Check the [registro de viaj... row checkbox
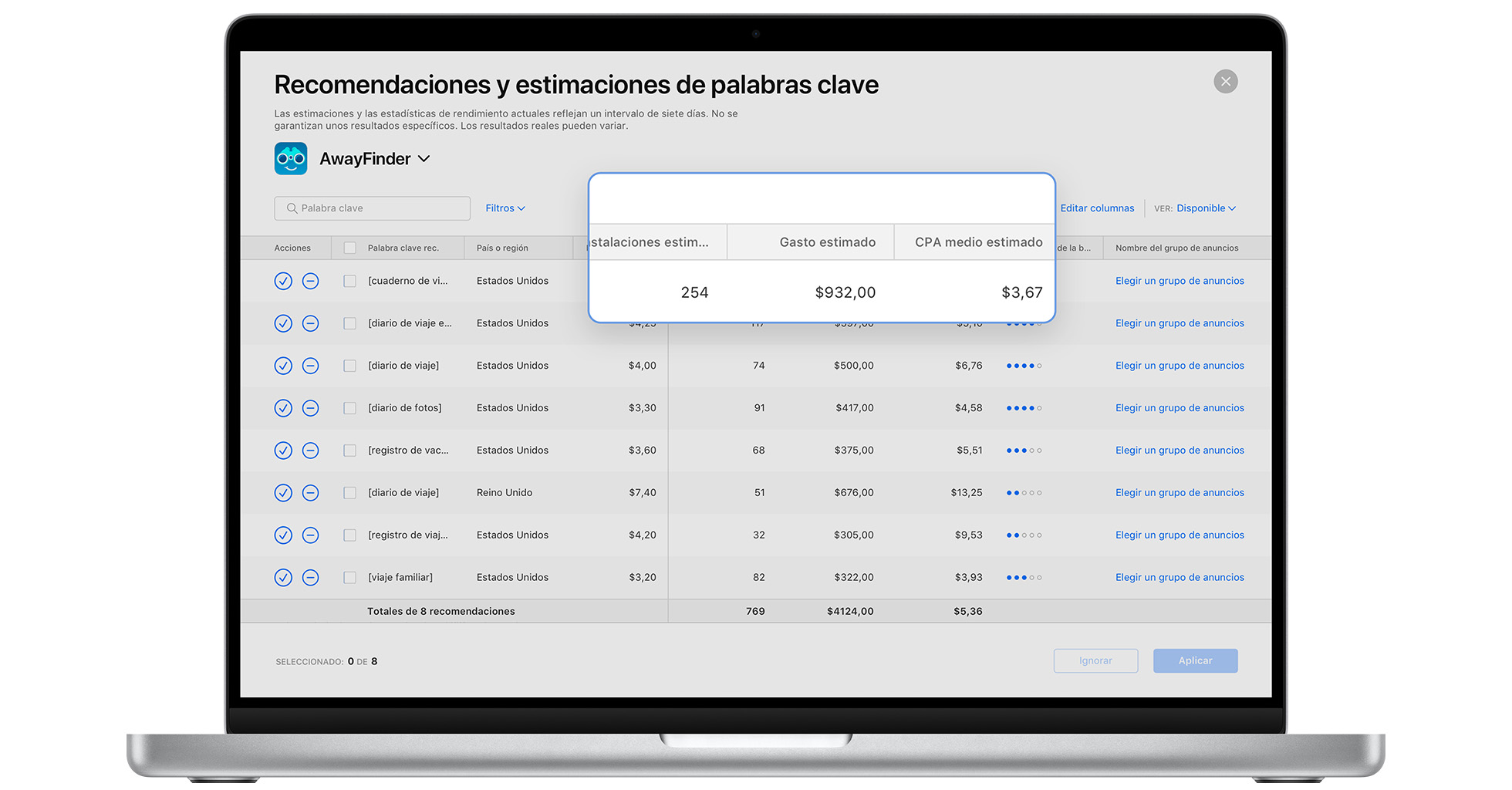Viewport: 1512px width, 790px height. click(x=350, y=535)
